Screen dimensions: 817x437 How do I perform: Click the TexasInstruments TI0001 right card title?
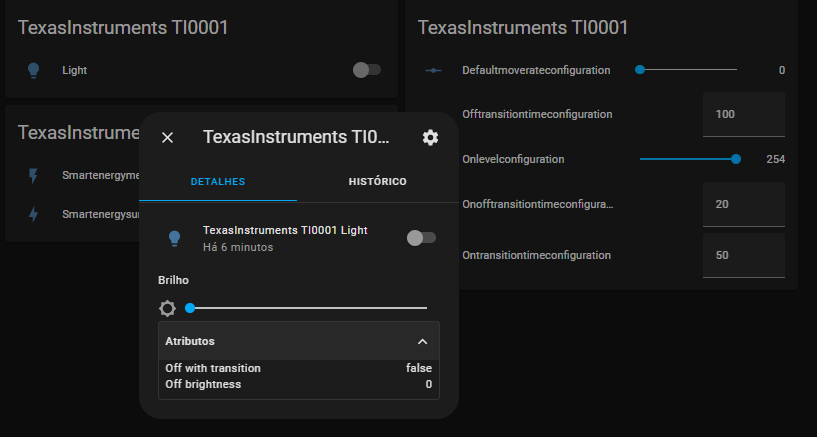tap(523, 27)
